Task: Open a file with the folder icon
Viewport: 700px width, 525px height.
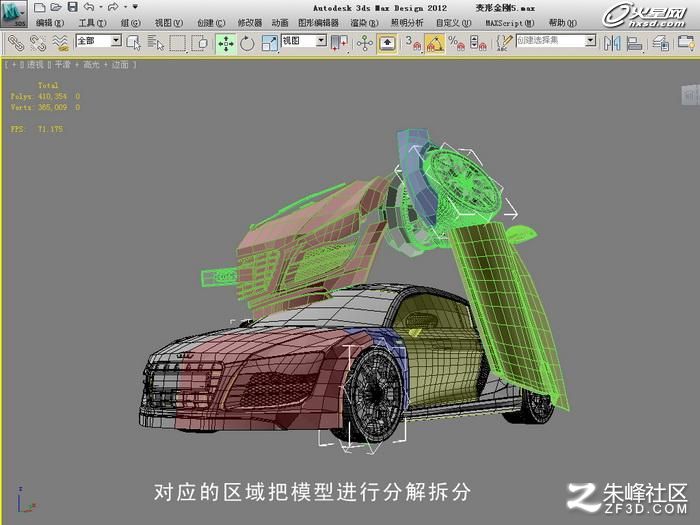Action: point(56,7)
